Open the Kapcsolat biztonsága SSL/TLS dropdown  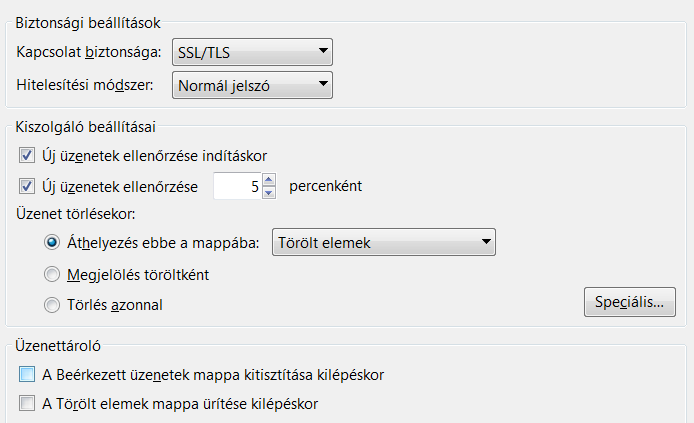tap(252, 51)
